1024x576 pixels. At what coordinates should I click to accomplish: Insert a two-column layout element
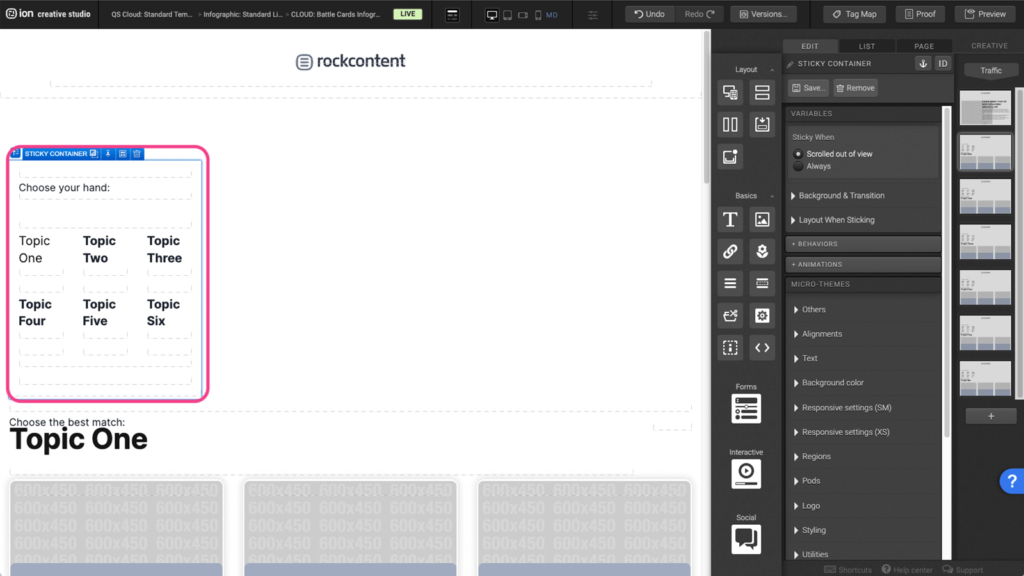(x=730, y=124)
